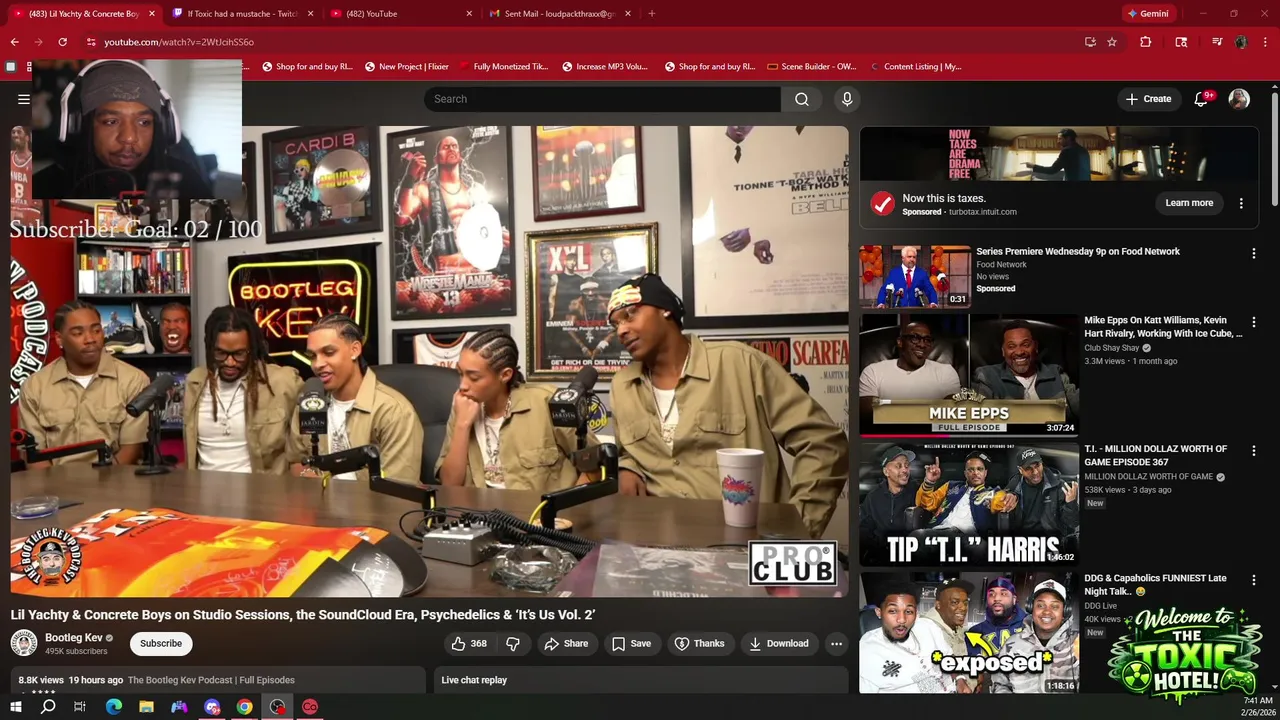Select the Lil Yachty & Concrete Boys tab
The height and width of the screenshot is (720, 1280).
pyautogui.click(x=85, y=14)
